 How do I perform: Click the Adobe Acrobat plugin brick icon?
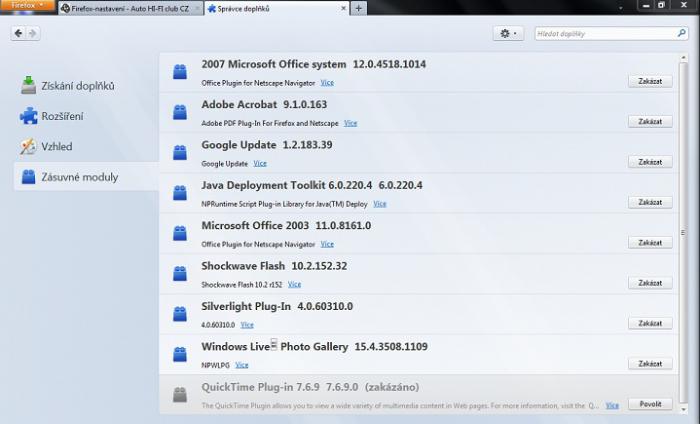point(180,112)
